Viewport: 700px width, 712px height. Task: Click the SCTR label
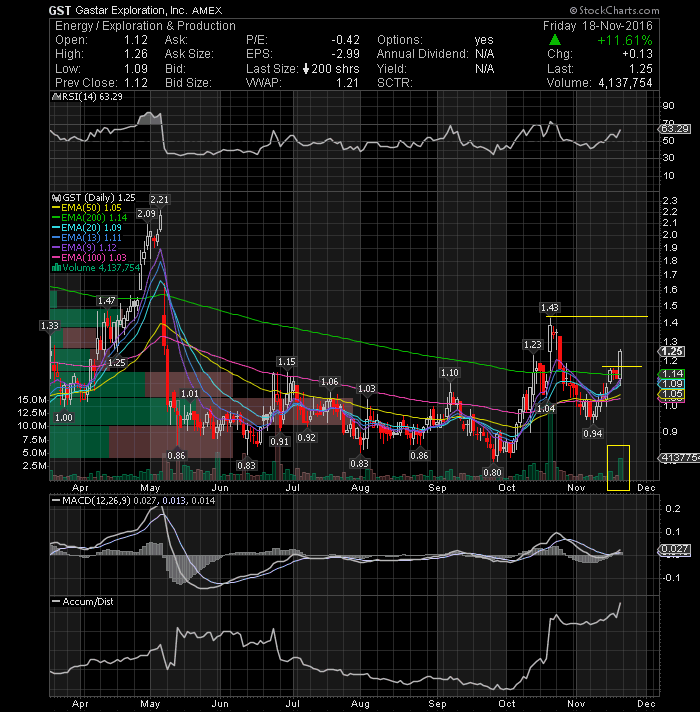pyautogui.click(x=394, y=83)
